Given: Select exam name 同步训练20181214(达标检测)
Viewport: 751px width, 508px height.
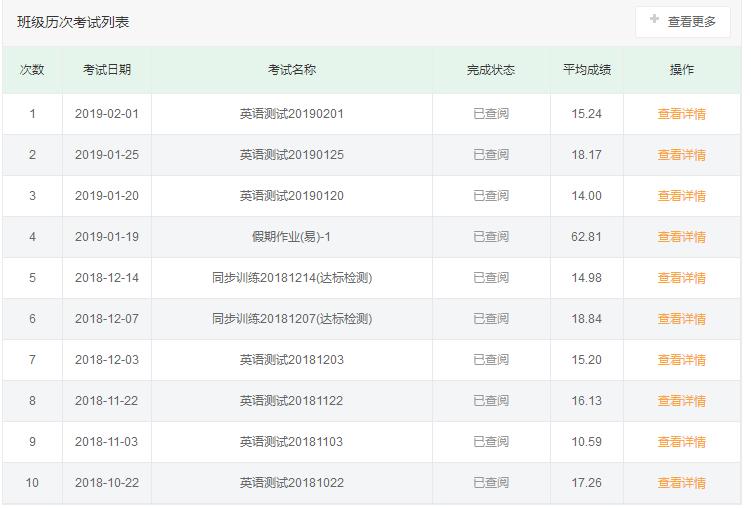Looking at the screenshot, I should [292, 278].
